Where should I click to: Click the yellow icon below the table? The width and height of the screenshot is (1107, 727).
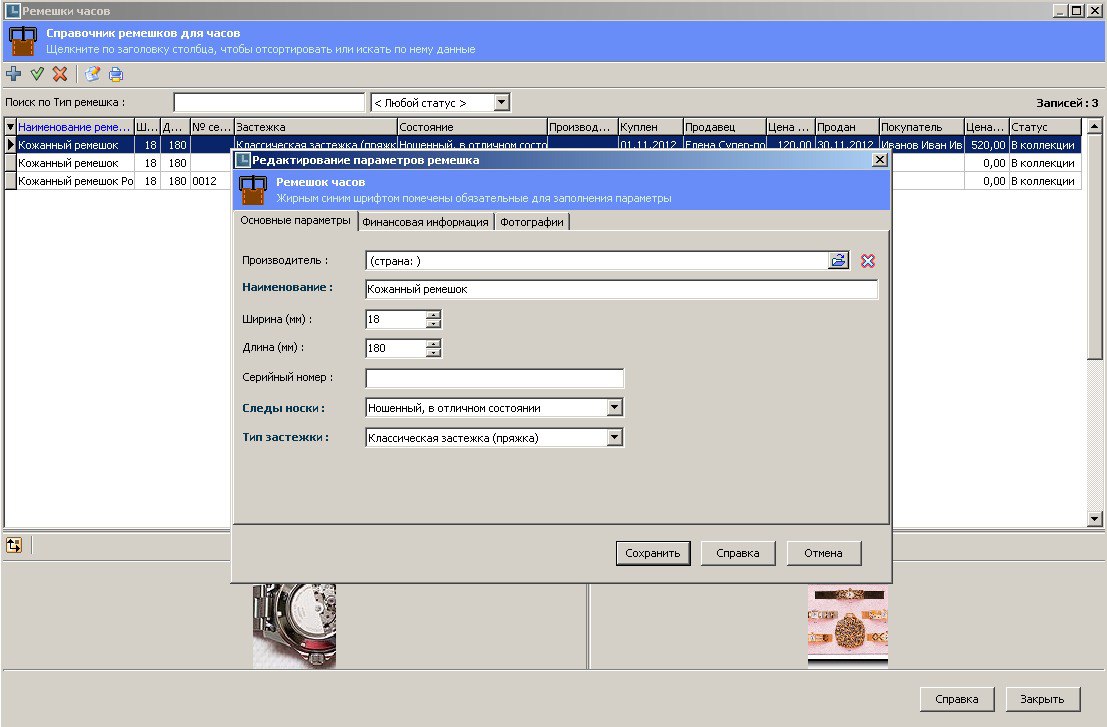(x=14, y=545)
